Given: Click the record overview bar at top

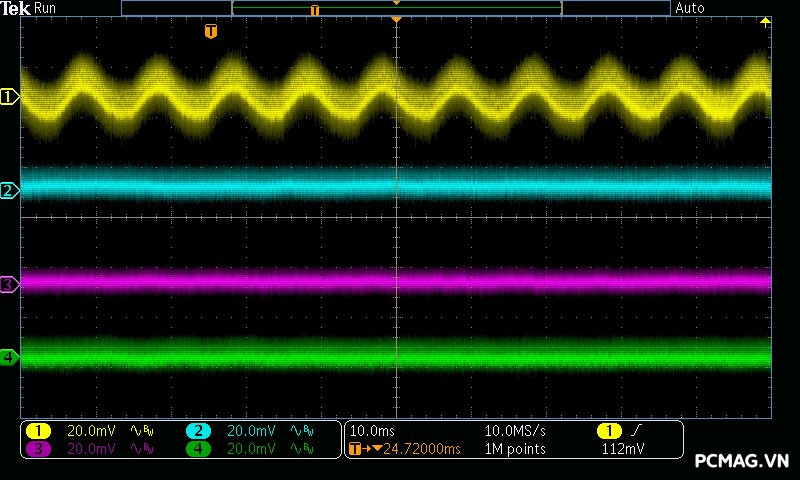Looking at the screenshot, I should (396, 8).
